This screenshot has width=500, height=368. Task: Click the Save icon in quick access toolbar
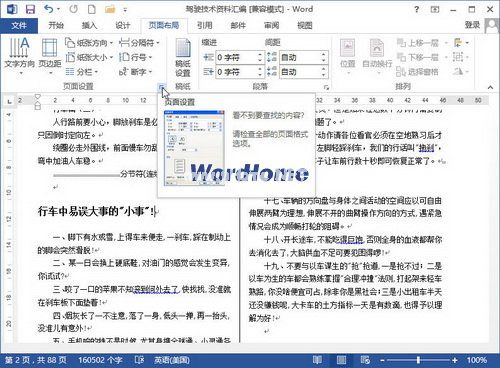30,9
